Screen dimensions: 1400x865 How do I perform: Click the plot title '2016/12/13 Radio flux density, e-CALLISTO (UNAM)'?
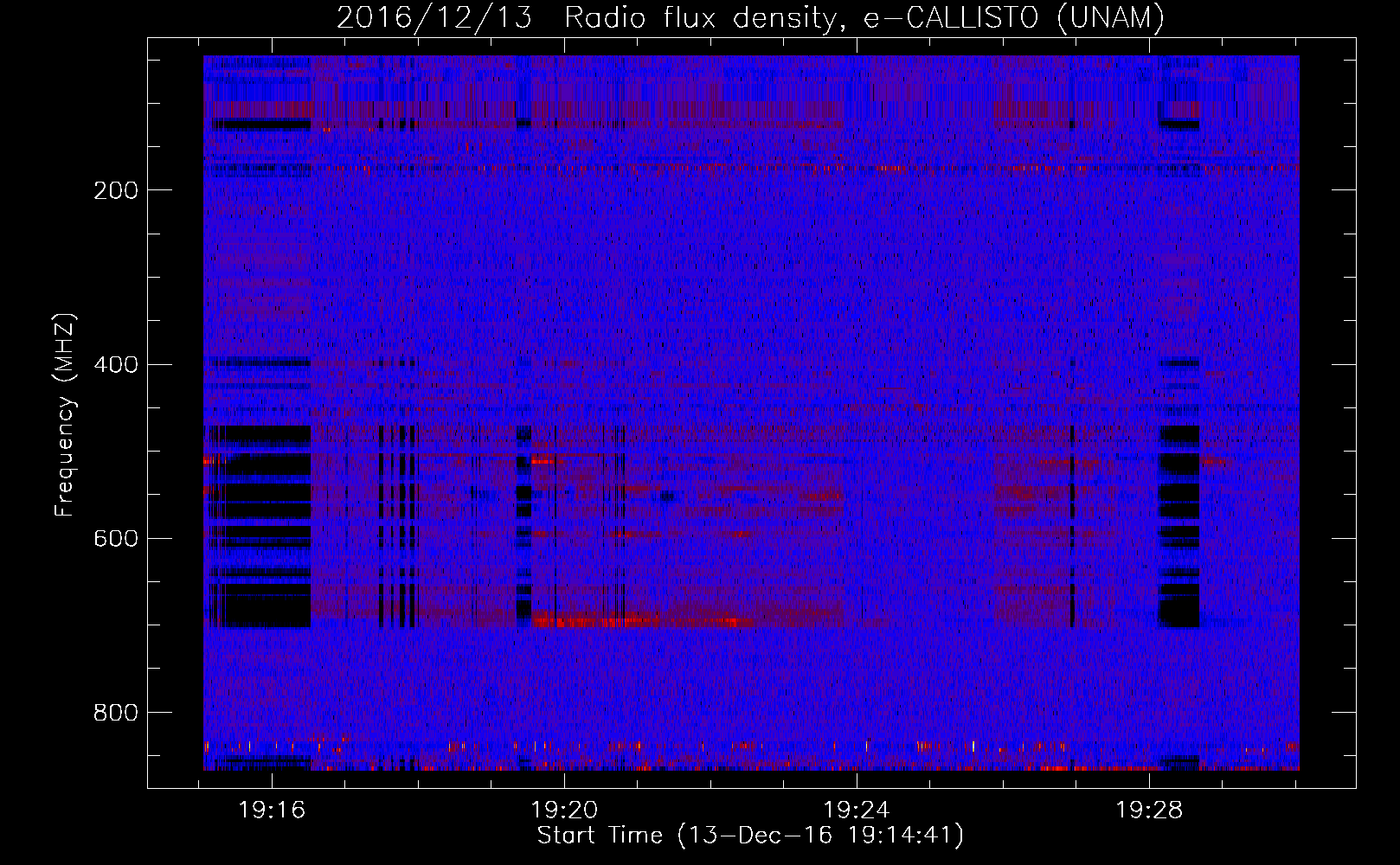tap(750, 17)
